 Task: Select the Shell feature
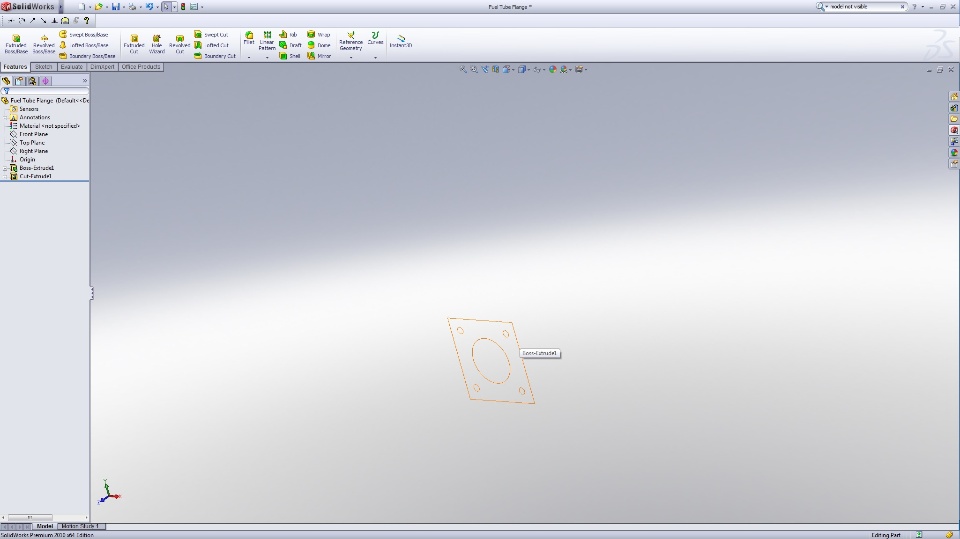290,56
